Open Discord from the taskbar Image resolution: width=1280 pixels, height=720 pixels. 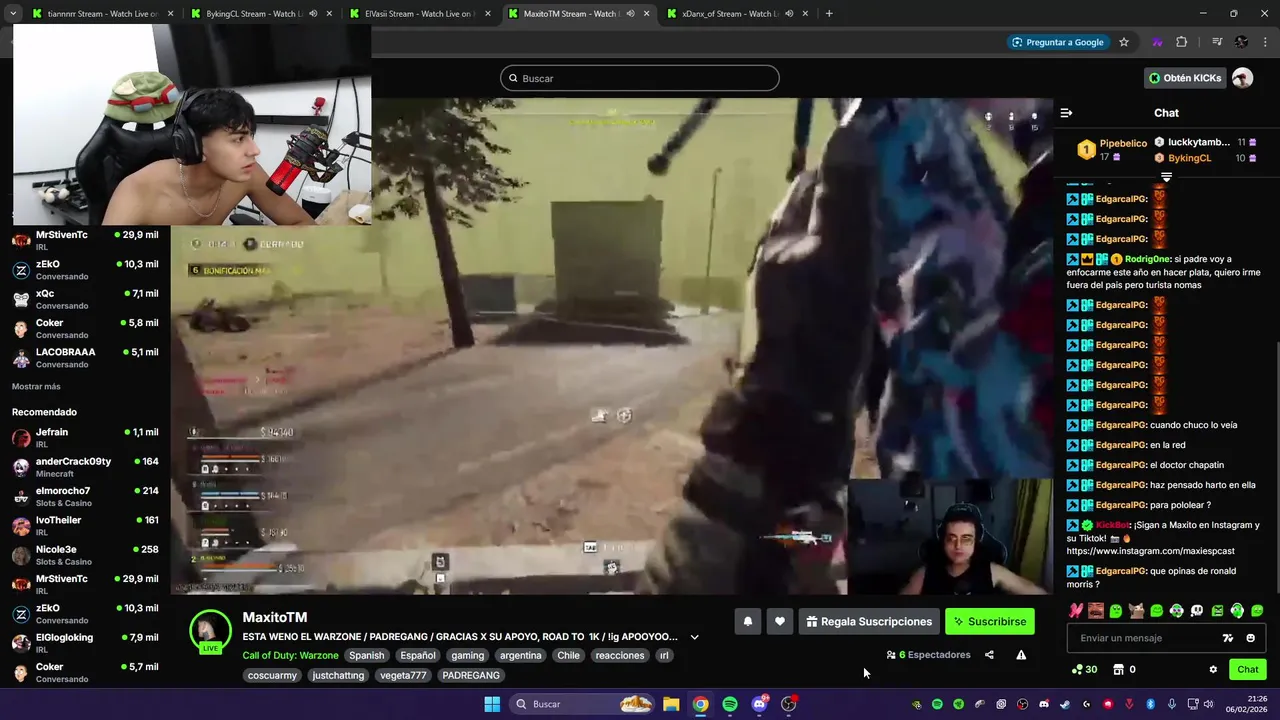pos(759,704)
